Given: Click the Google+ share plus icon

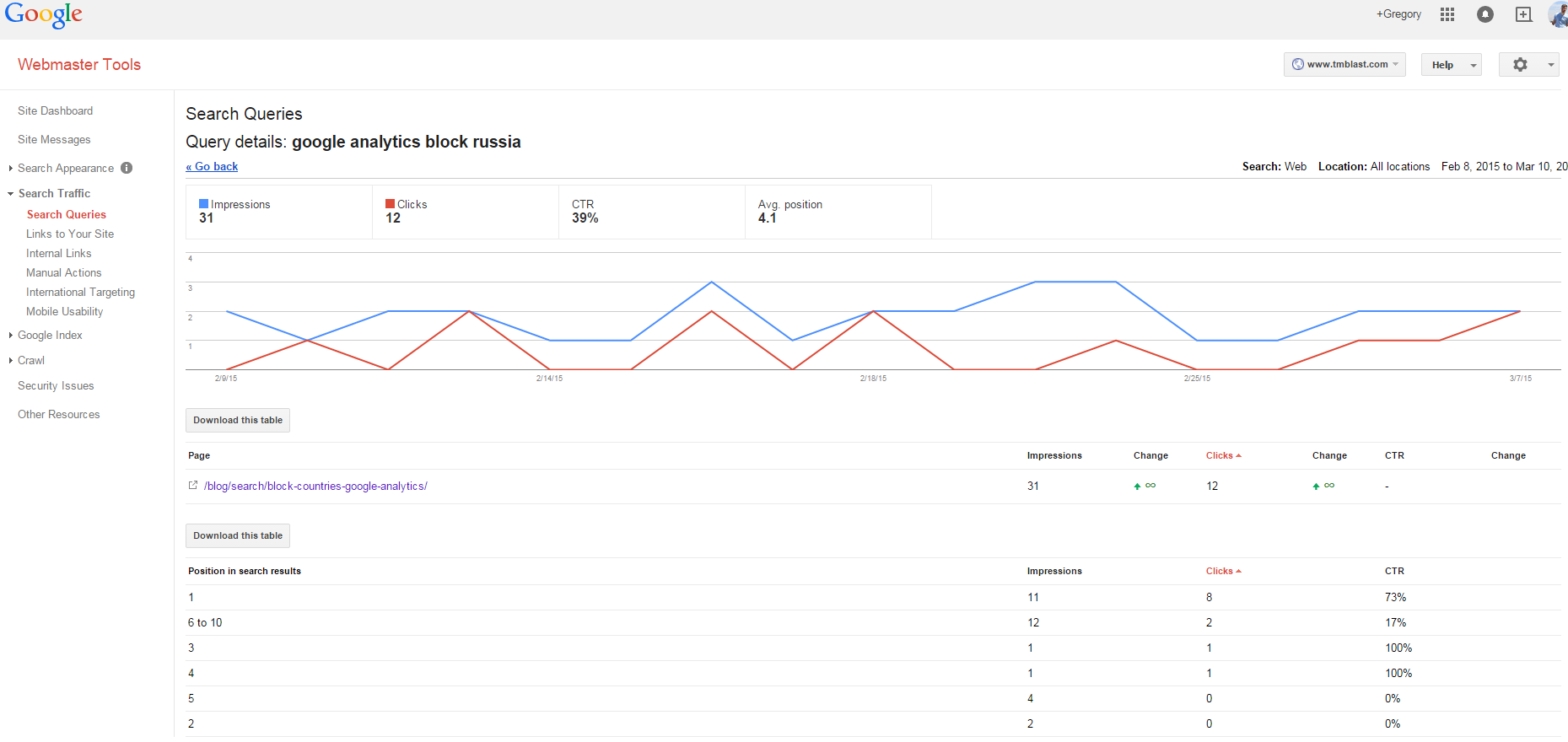Looking at the screenshot, I should 1523,14.
